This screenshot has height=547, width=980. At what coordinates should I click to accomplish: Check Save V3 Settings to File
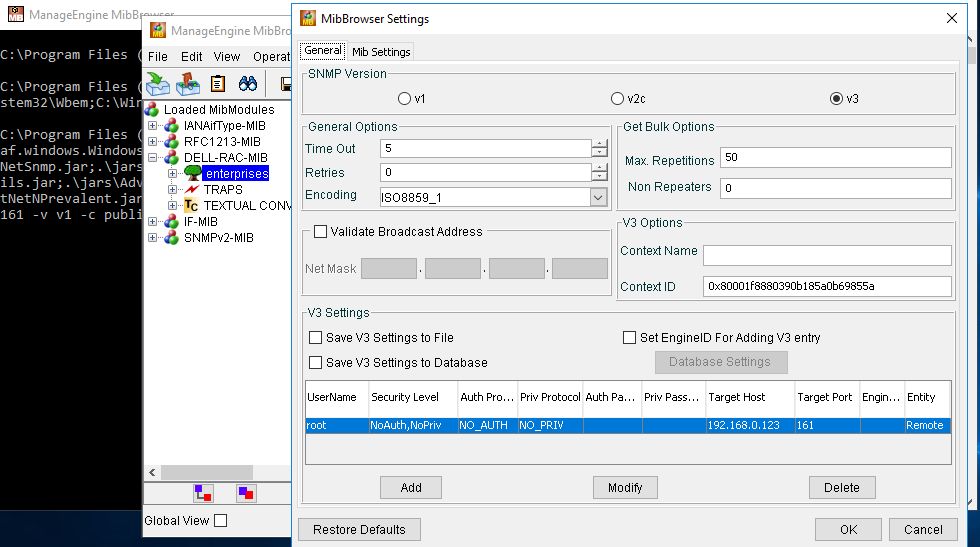tap(316, 338)
